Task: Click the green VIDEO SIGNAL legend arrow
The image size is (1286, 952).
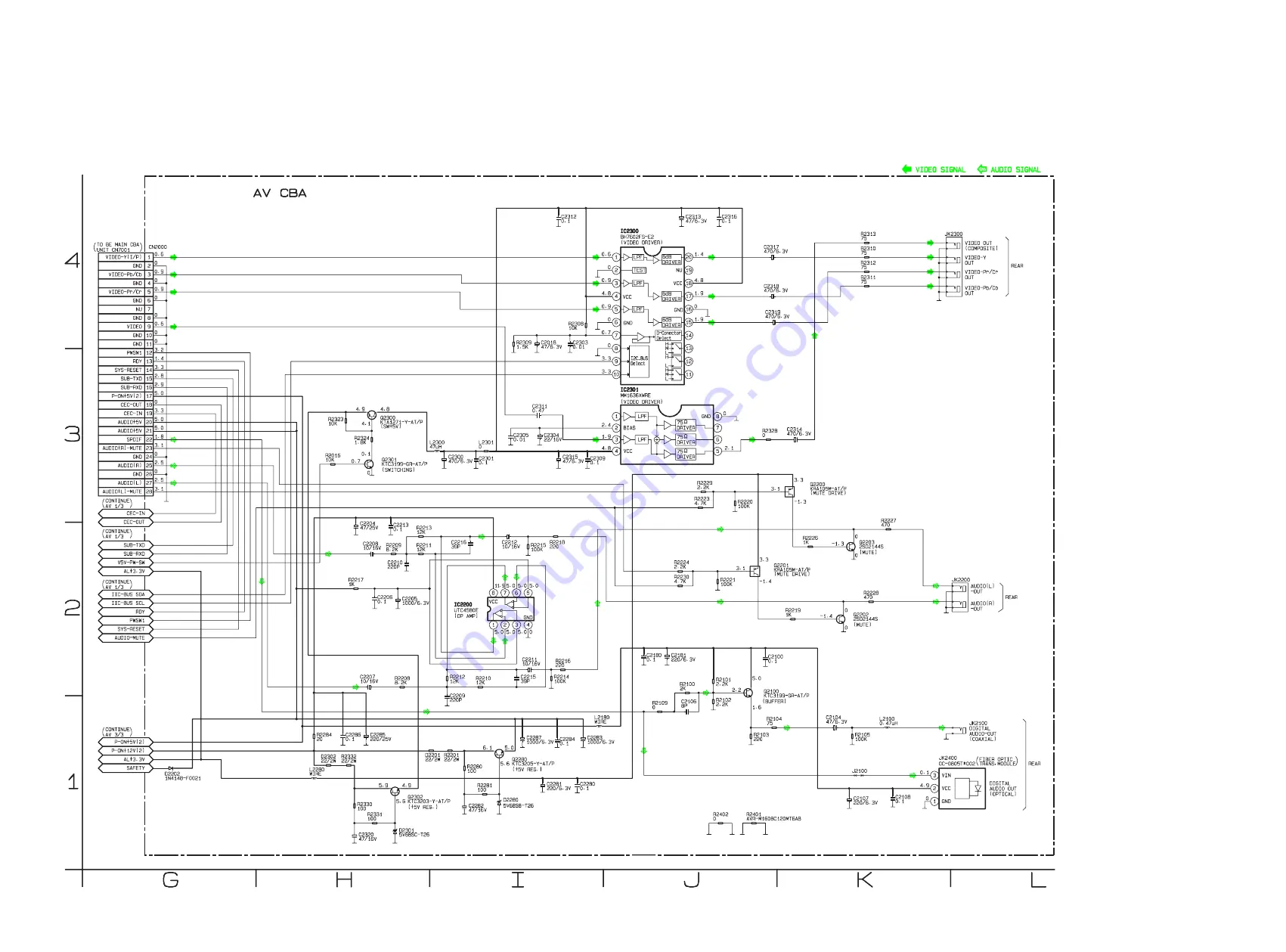Action: tap(906, 169)
